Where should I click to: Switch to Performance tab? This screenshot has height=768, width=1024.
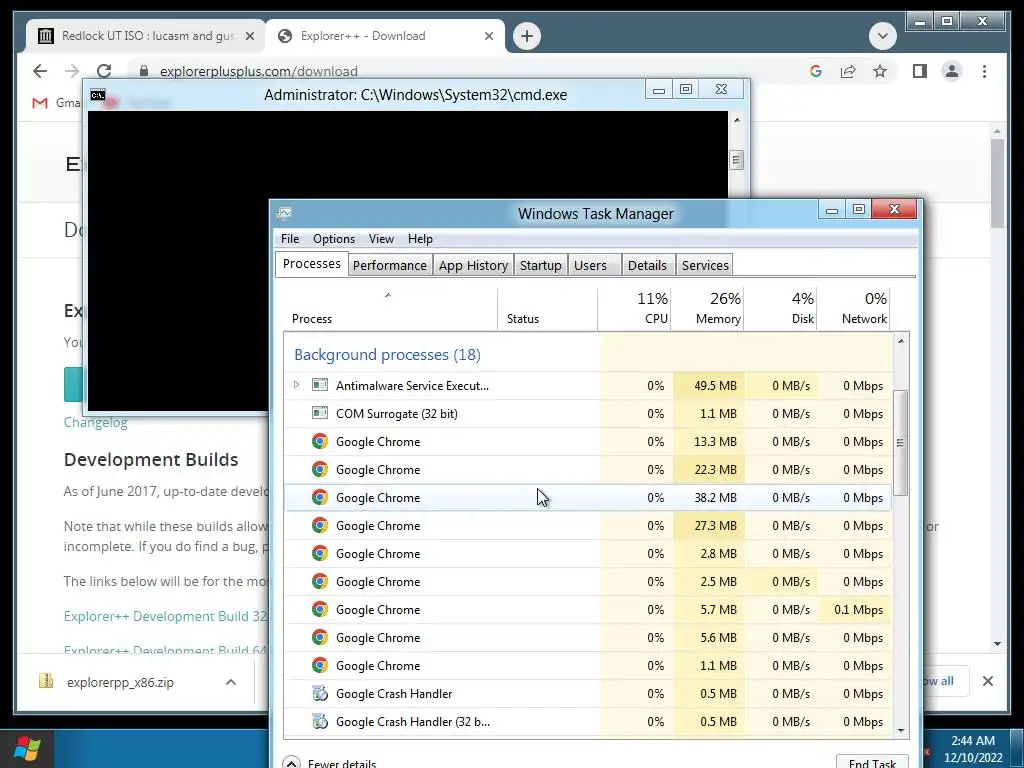point(390,265)
